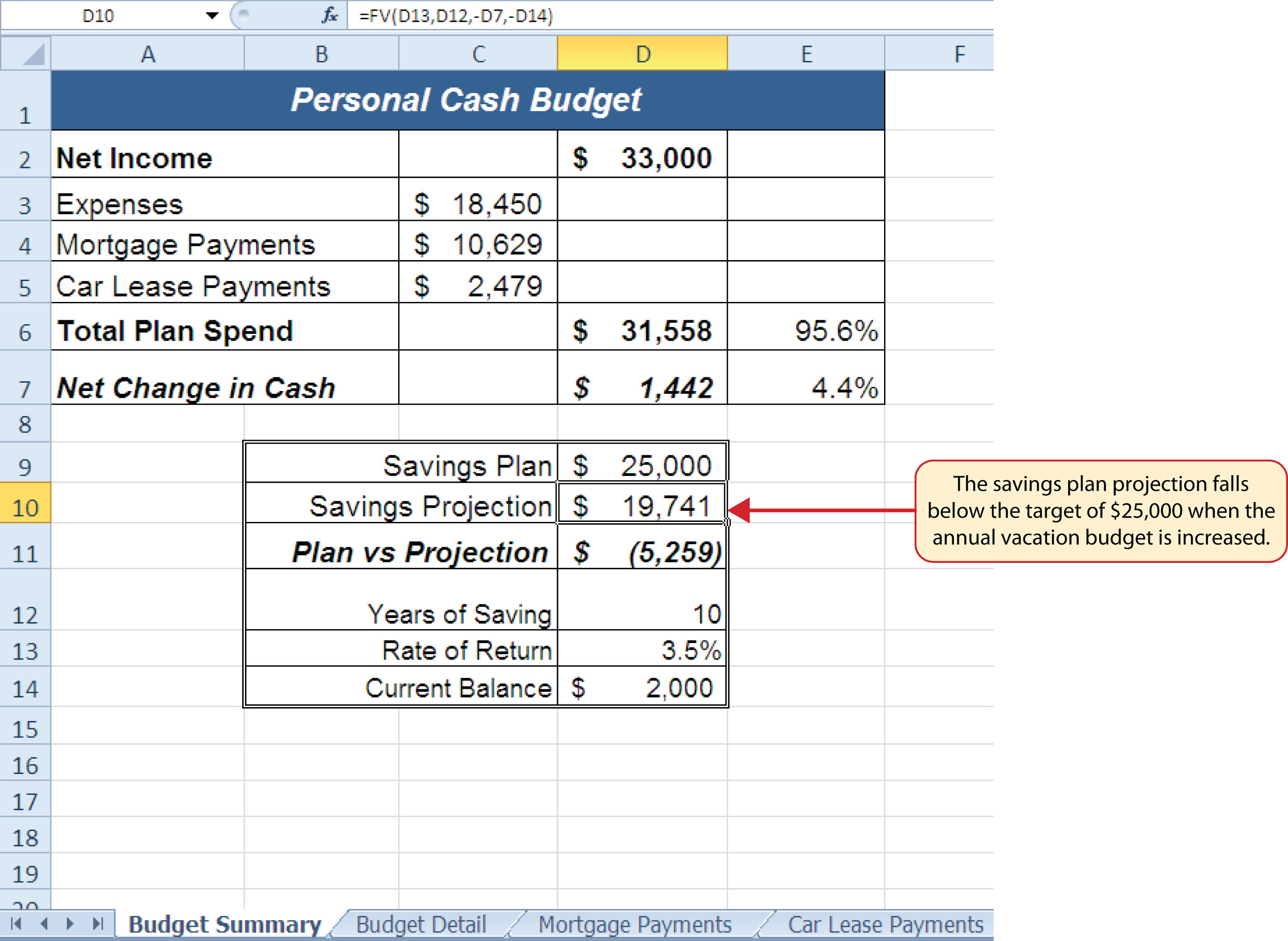Switch to the Budget Detail sheet tab
Image resolution: width=1288 pixels, height=941 pixels.
[x=421, y=924]
